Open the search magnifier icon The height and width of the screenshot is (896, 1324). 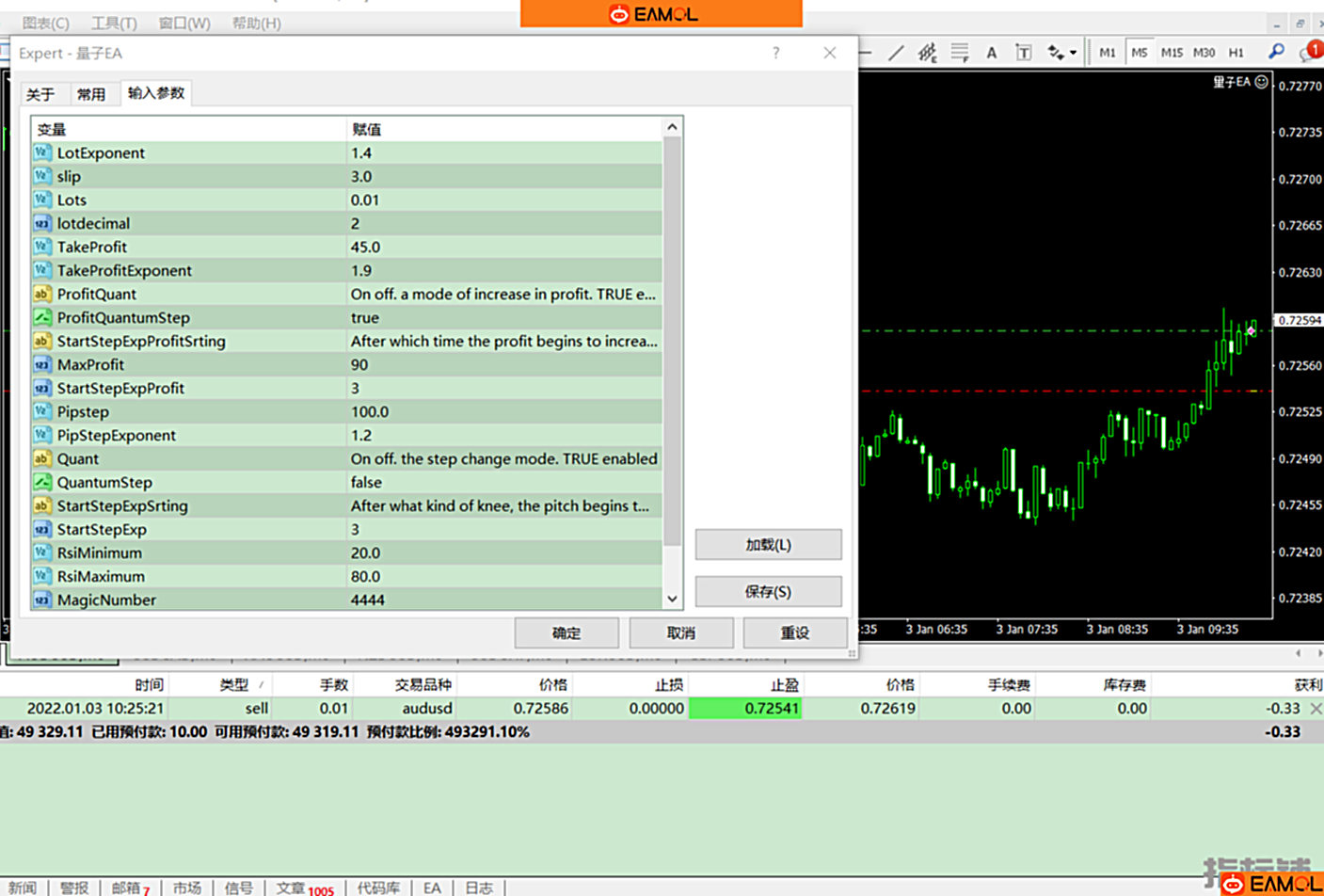tap(1276, 52)
